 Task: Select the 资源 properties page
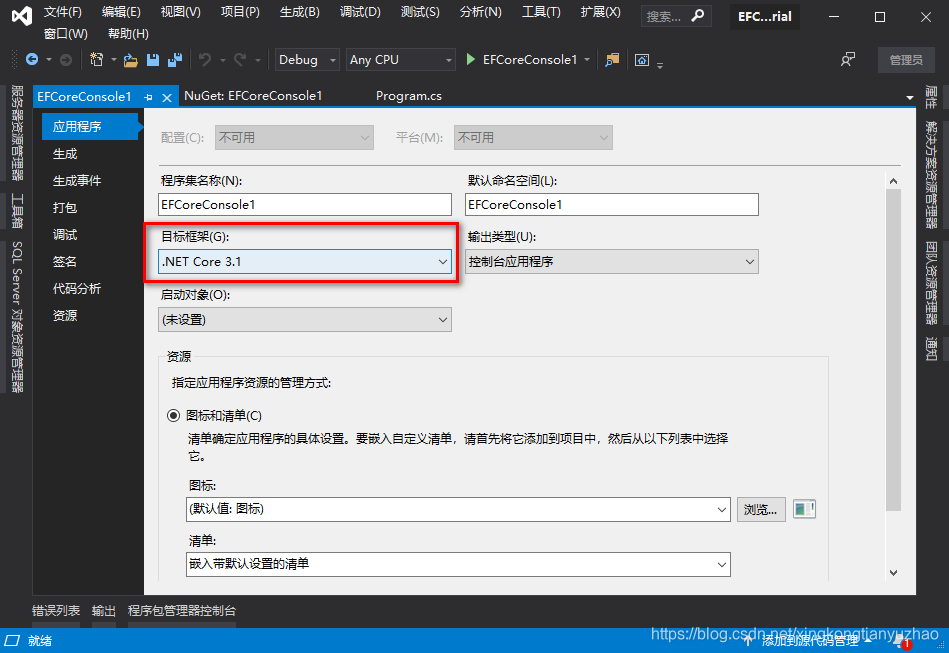[65, 315]
